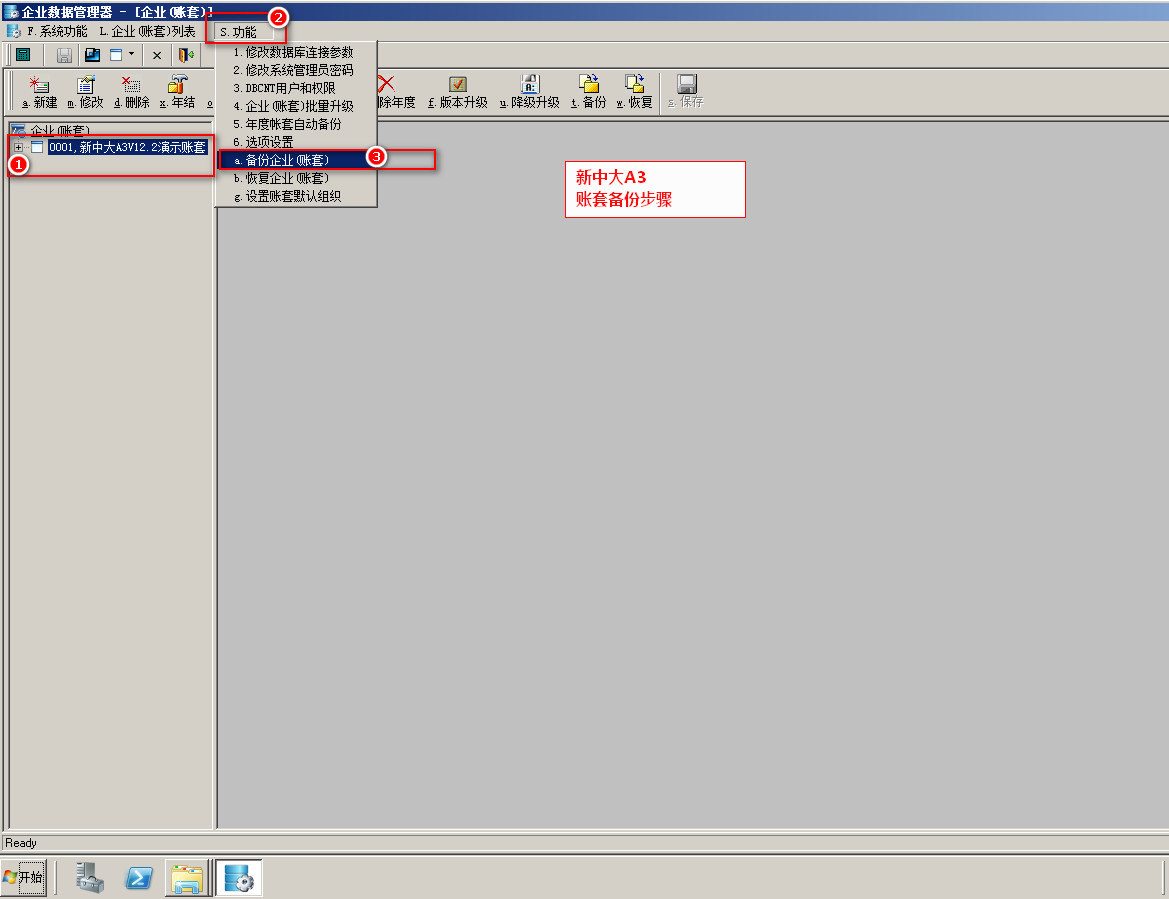Click the exit door icon in small toolbar
Viewport: 1169px width, 899px height.
click(x=186, y=55)
